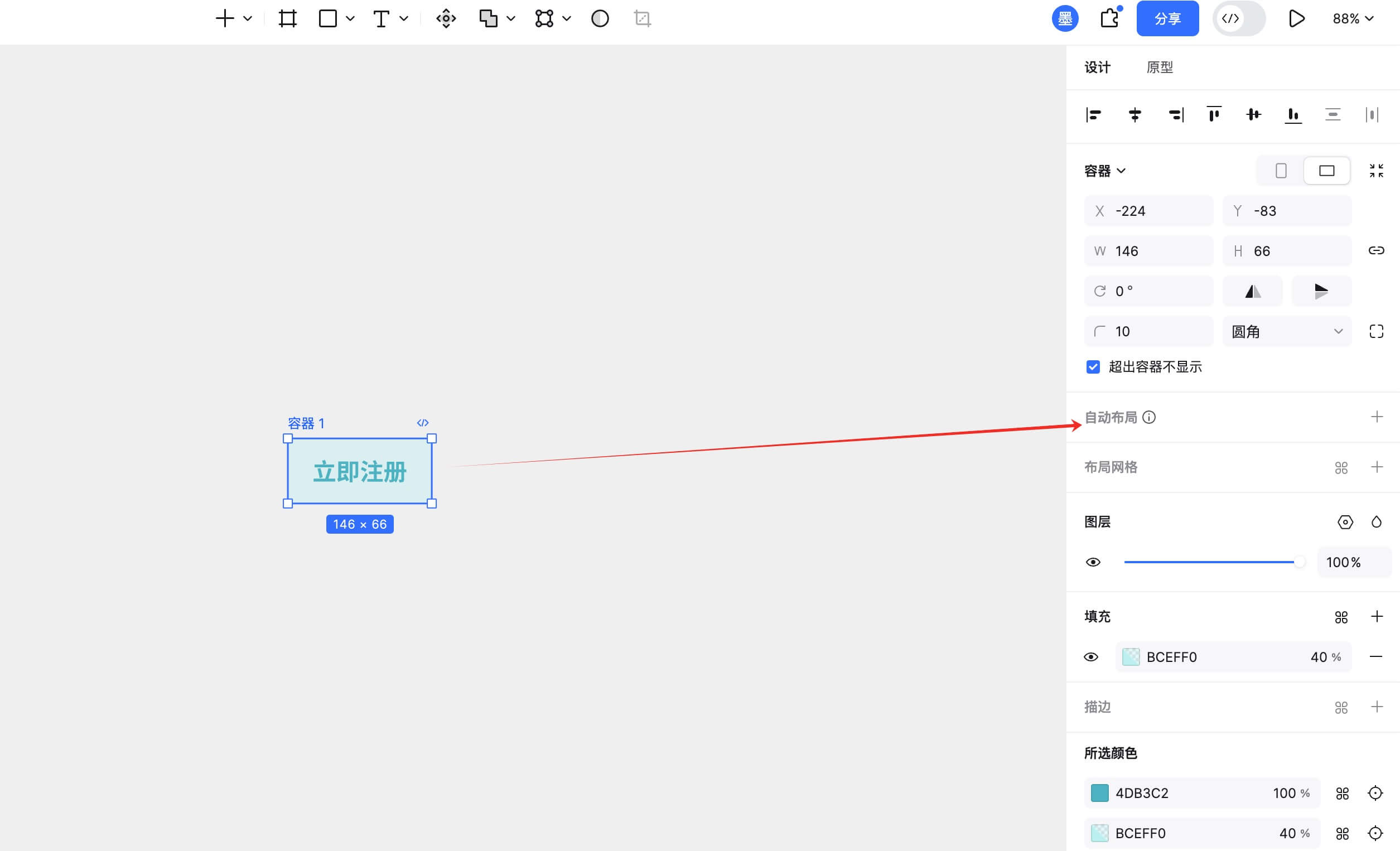The image size is (1400, 851).
Task: Add 自动布局 with plus button
Action: (x=1376, y=417)
